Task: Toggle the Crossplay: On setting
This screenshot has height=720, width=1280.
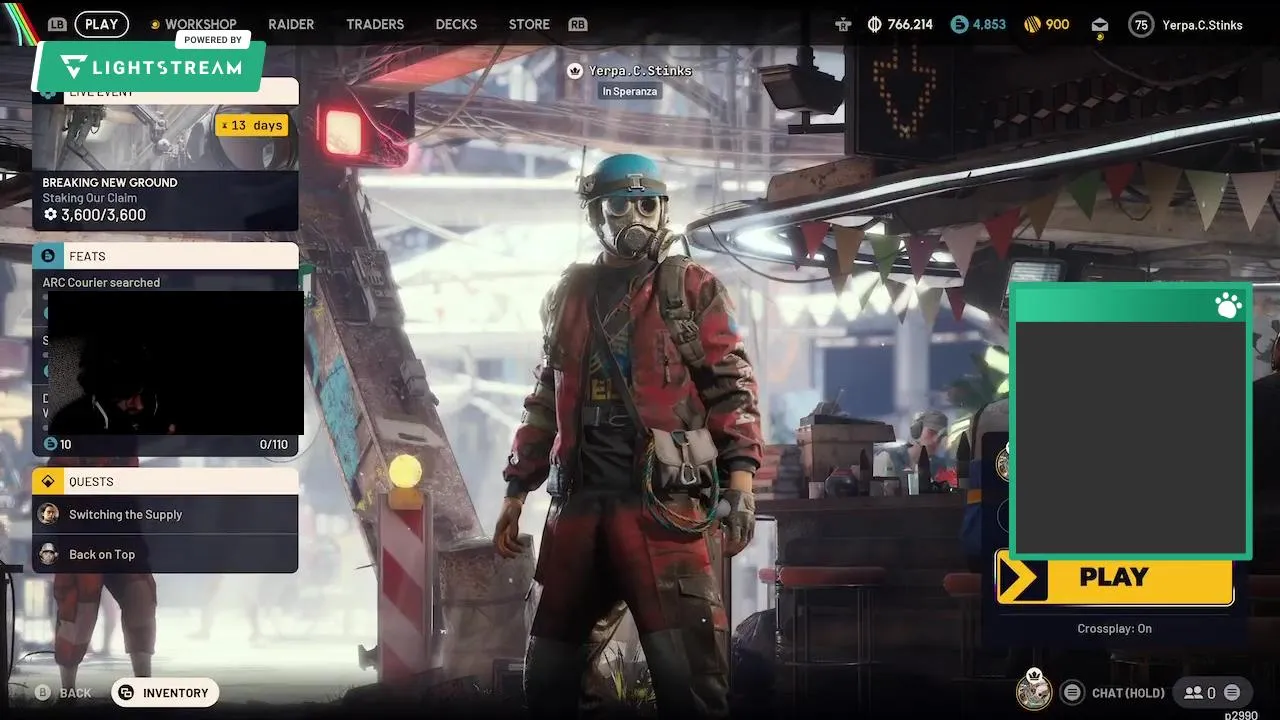Action: pos(1114,629)
